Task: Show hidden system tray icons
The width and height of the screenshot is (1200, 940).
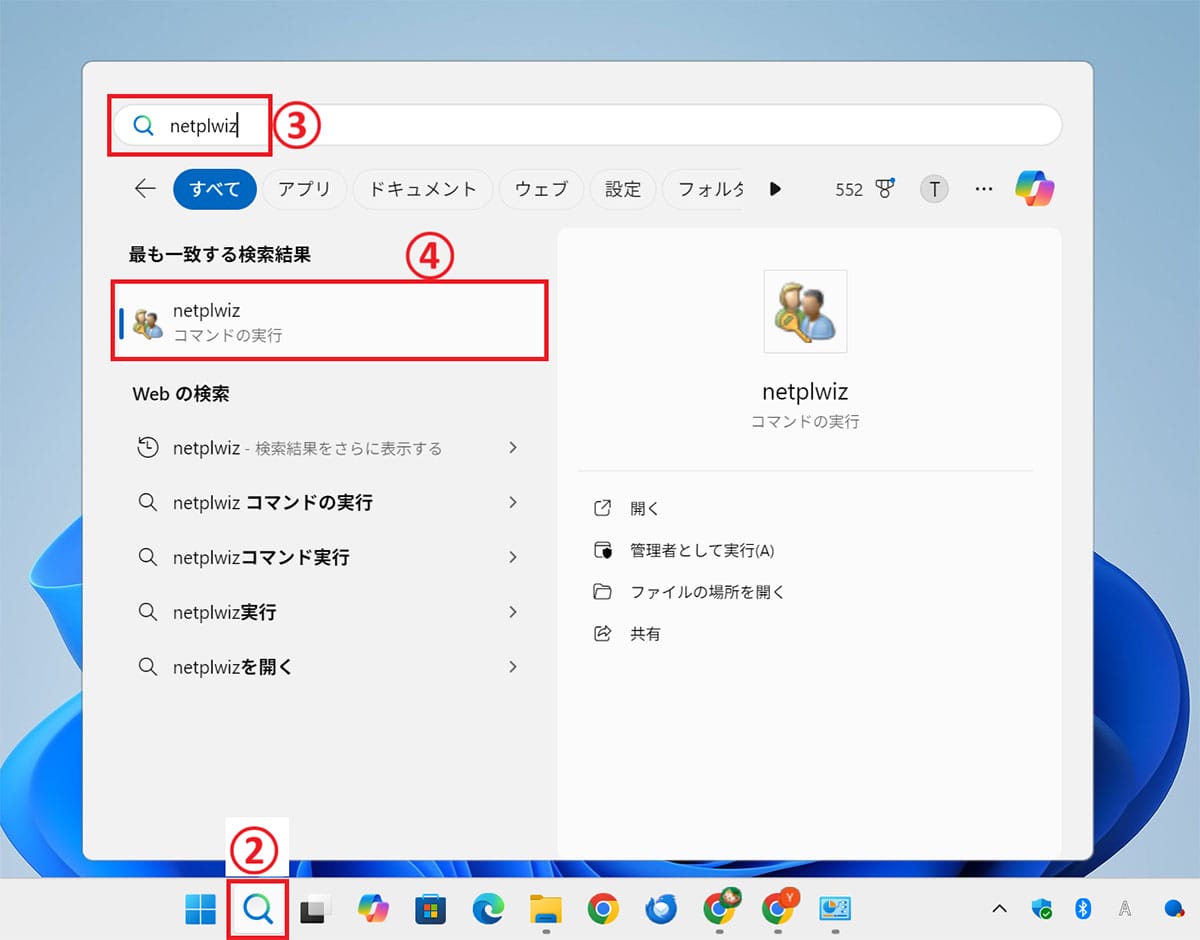Action: pos(999,909)
